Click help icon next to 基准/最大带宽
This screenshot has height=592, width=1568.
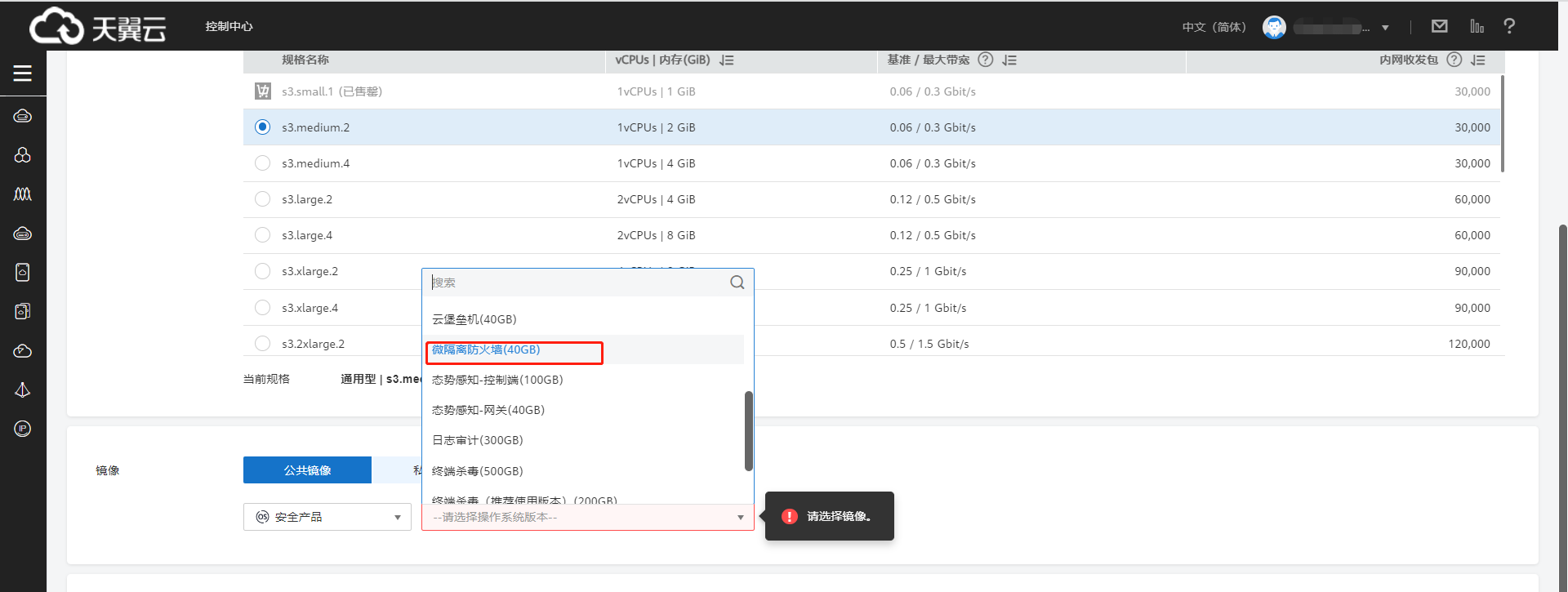click(x=986, y=60)
